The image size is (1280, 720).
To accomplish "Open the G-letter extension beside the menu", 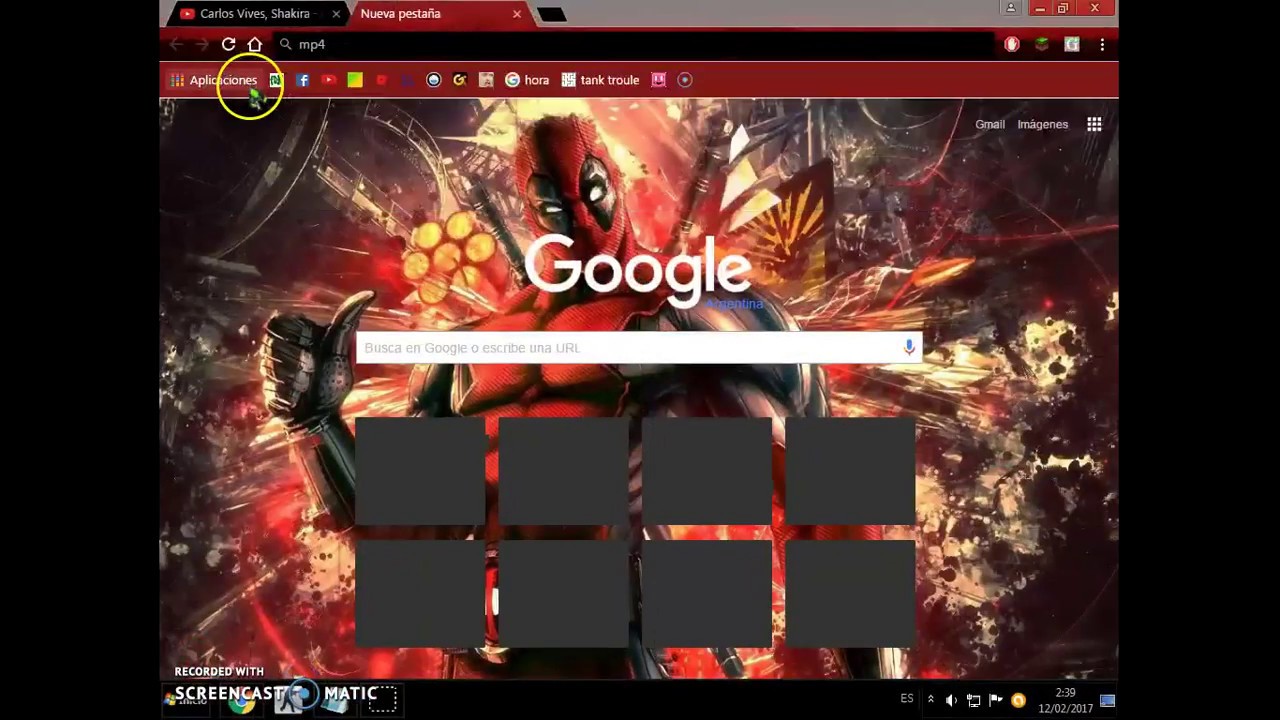I will [x=1072, y=44].
